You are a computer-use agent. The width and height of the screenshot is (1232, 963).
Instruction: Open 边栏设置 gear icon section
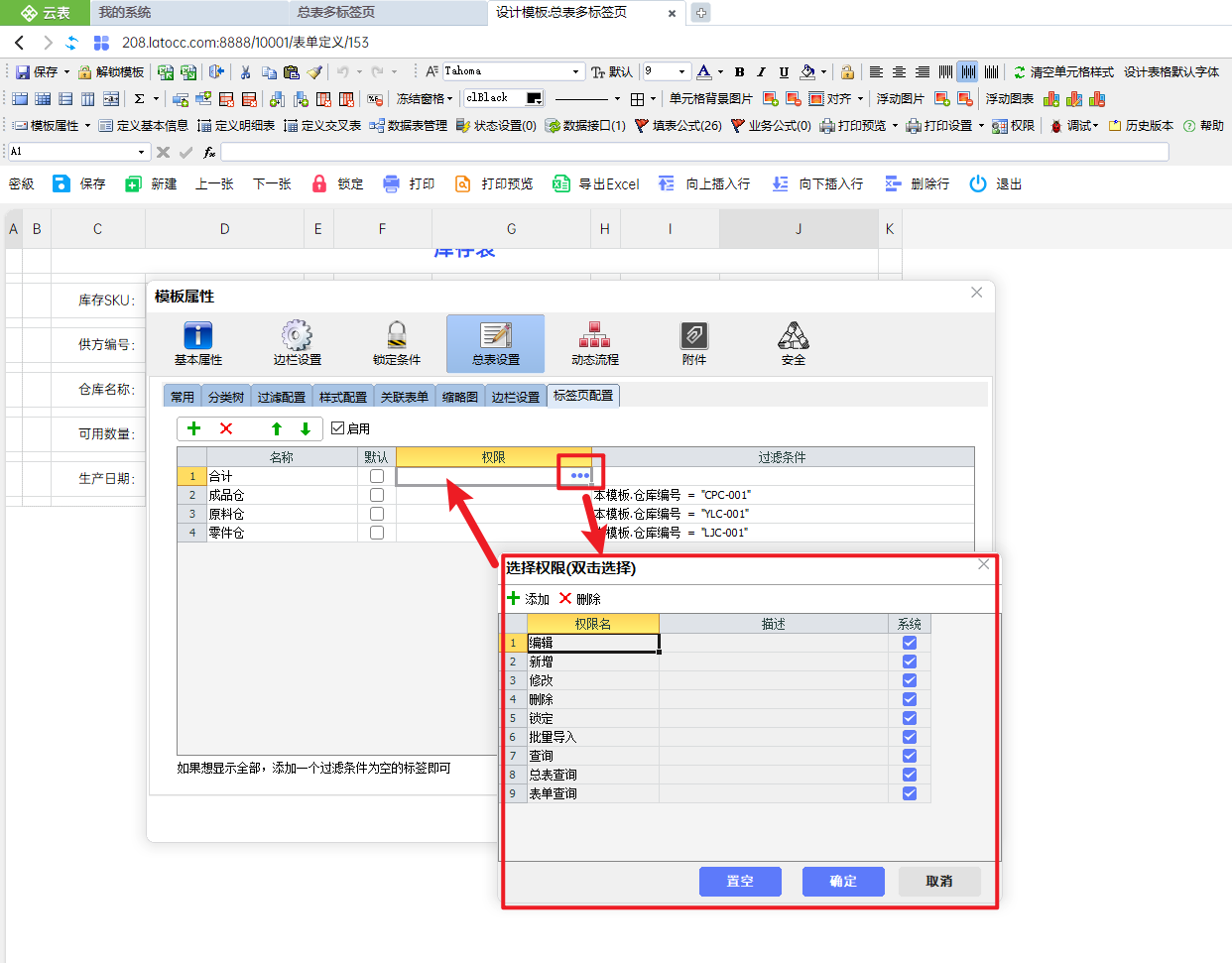point(298,343)
